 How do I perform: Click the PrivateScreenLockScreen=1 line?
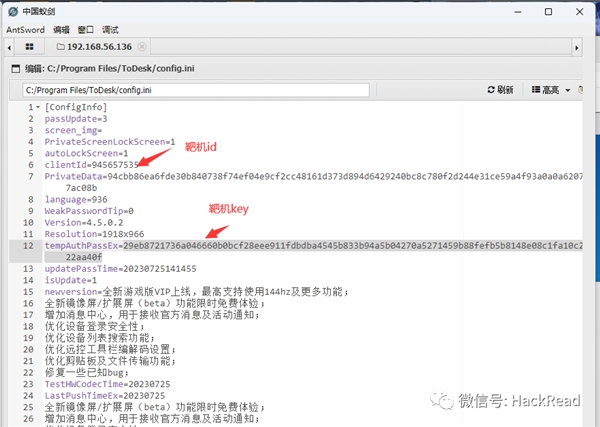pos(110,142)
